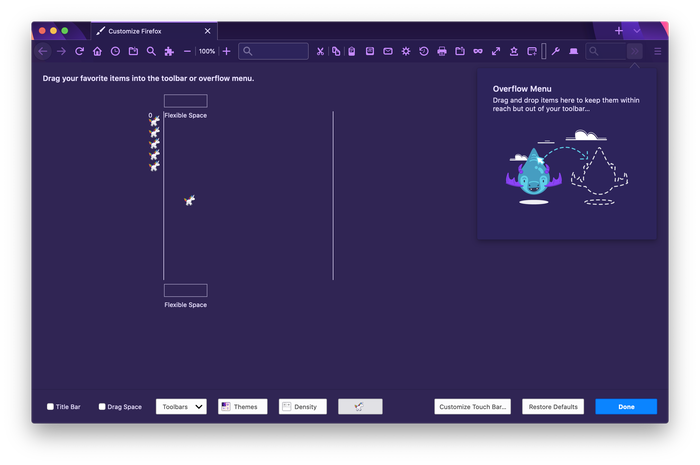Open the Add-ons puzzle piece icon

coord(169,51)
